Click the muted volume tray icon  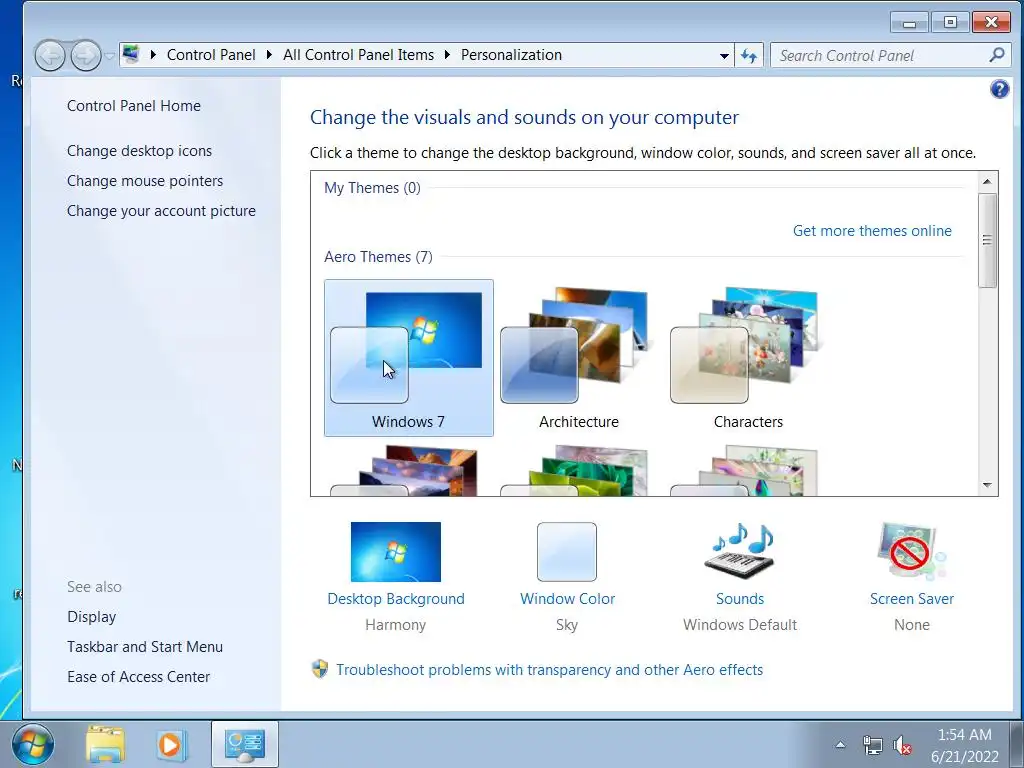click(x=902, y=745)
